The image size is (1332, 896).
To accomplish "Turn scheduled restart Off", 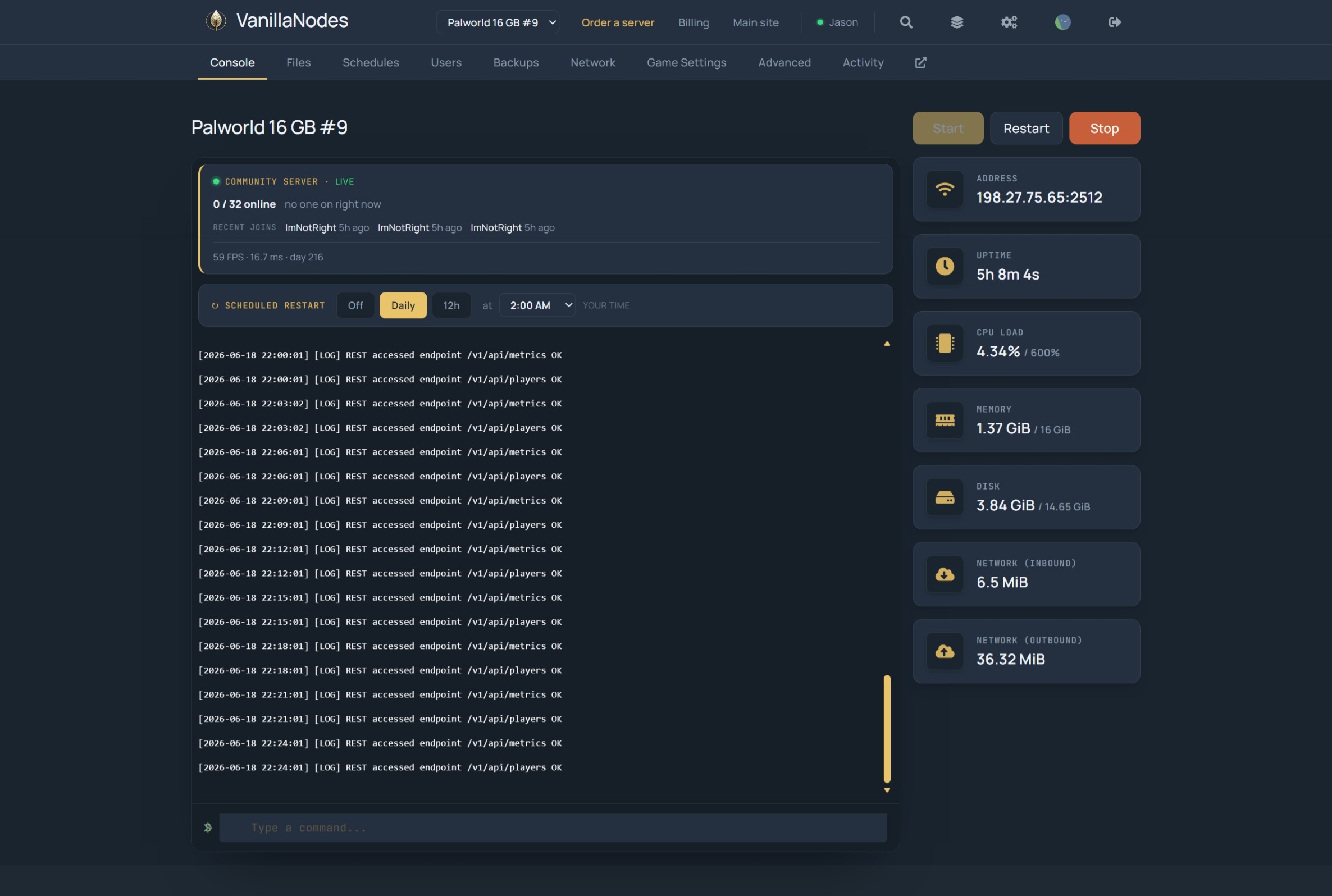I will coord(355,305).
